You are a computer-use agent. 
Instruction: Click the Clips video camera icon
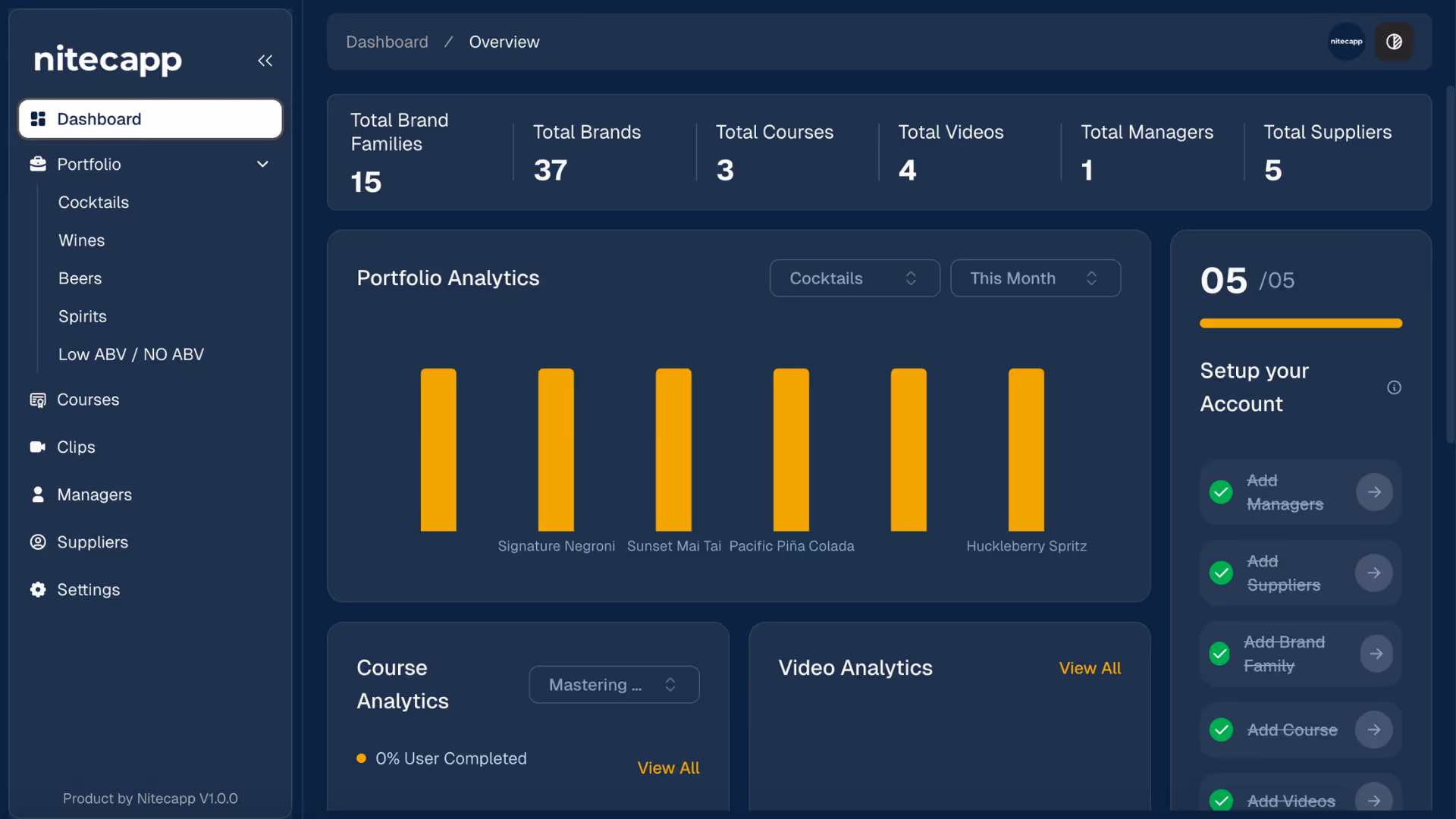[37, 447]
